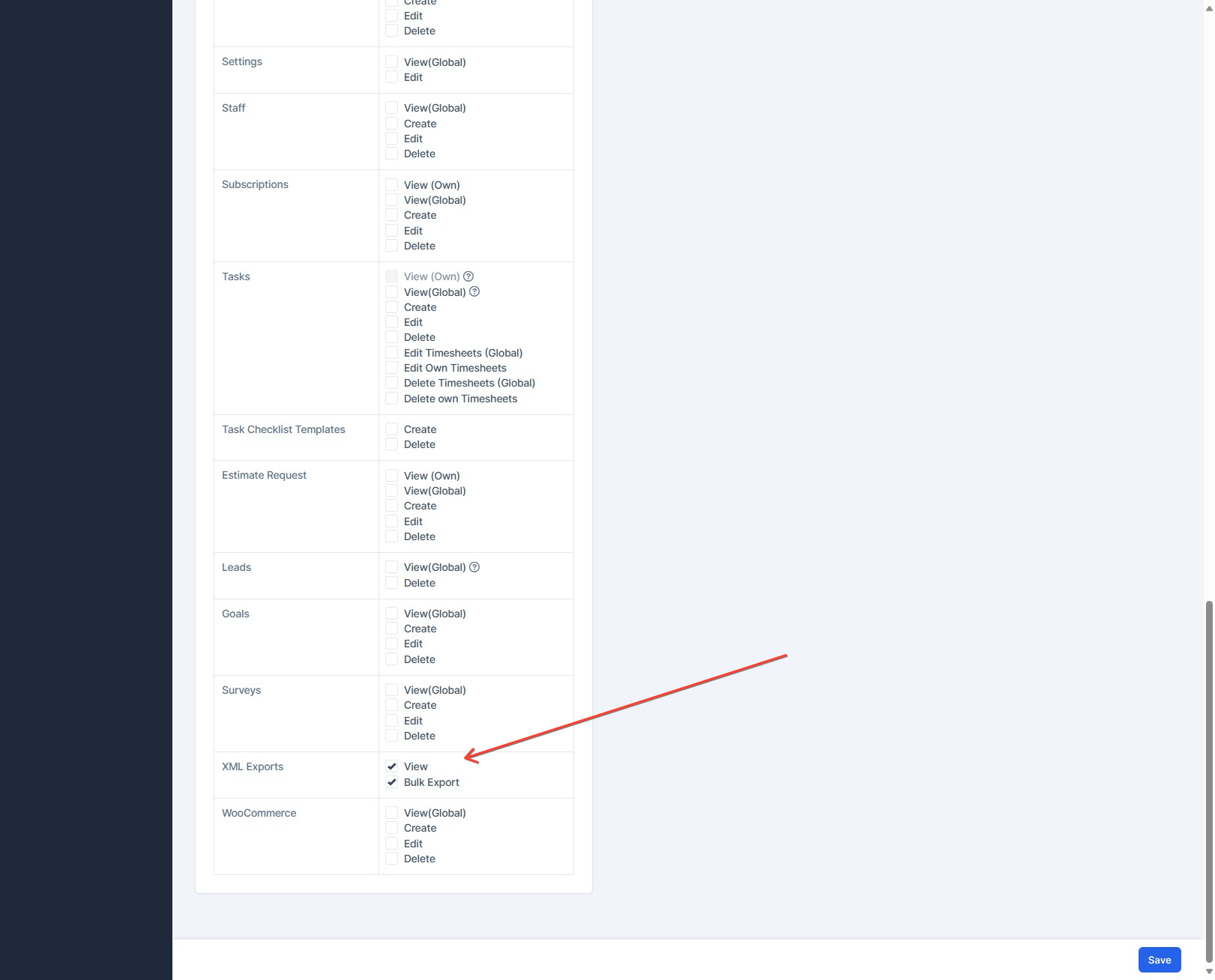Uncheck XML Exports Bulk Export checkbox
1215x980 pixels.
pyautogui.click(x=391, y=782)
